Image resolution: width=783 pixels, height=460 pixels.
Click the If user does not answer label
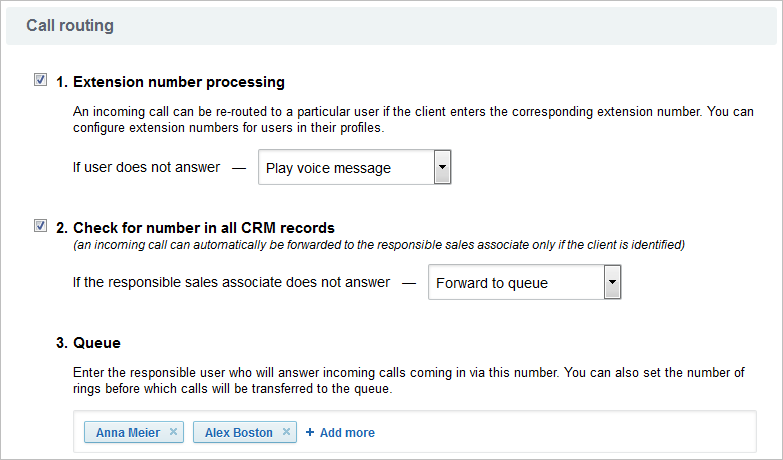146,167
